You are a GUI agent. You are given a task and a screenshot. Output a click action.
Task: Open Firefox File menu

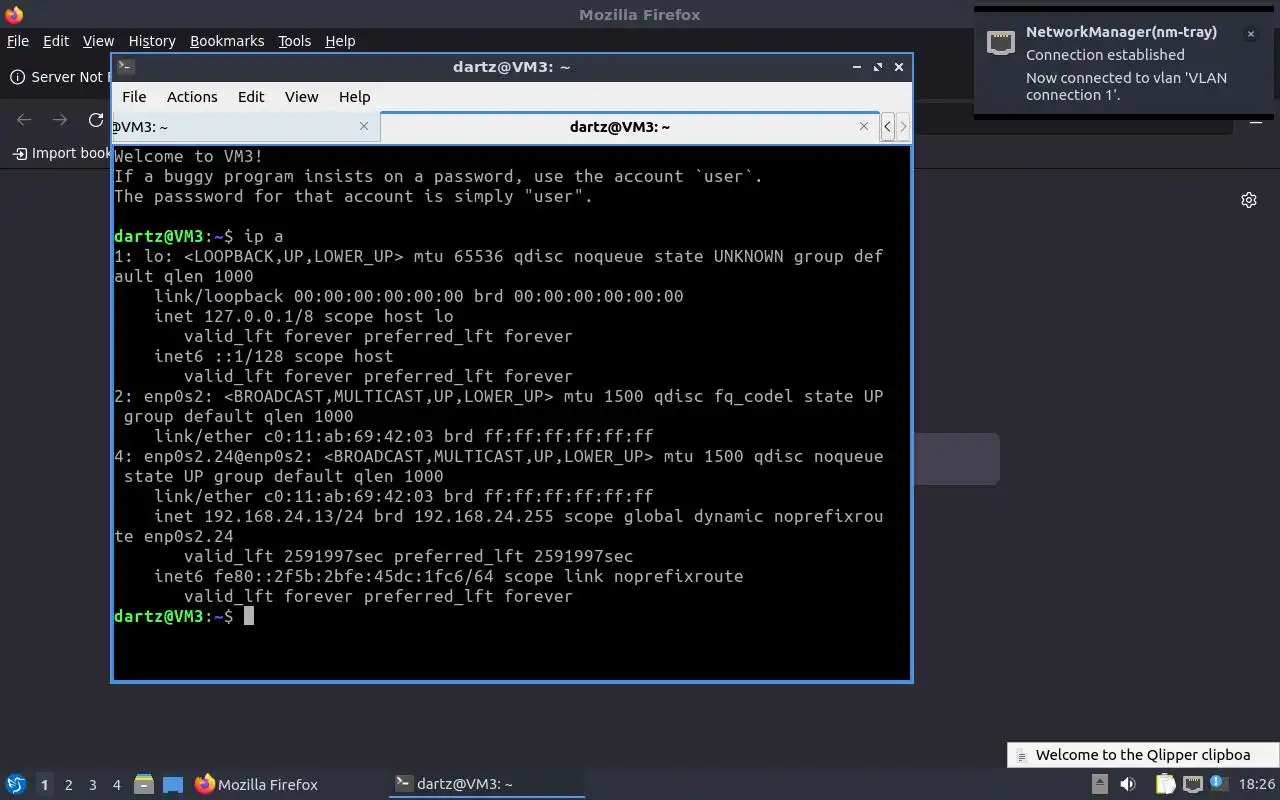(x=18, y=41)
